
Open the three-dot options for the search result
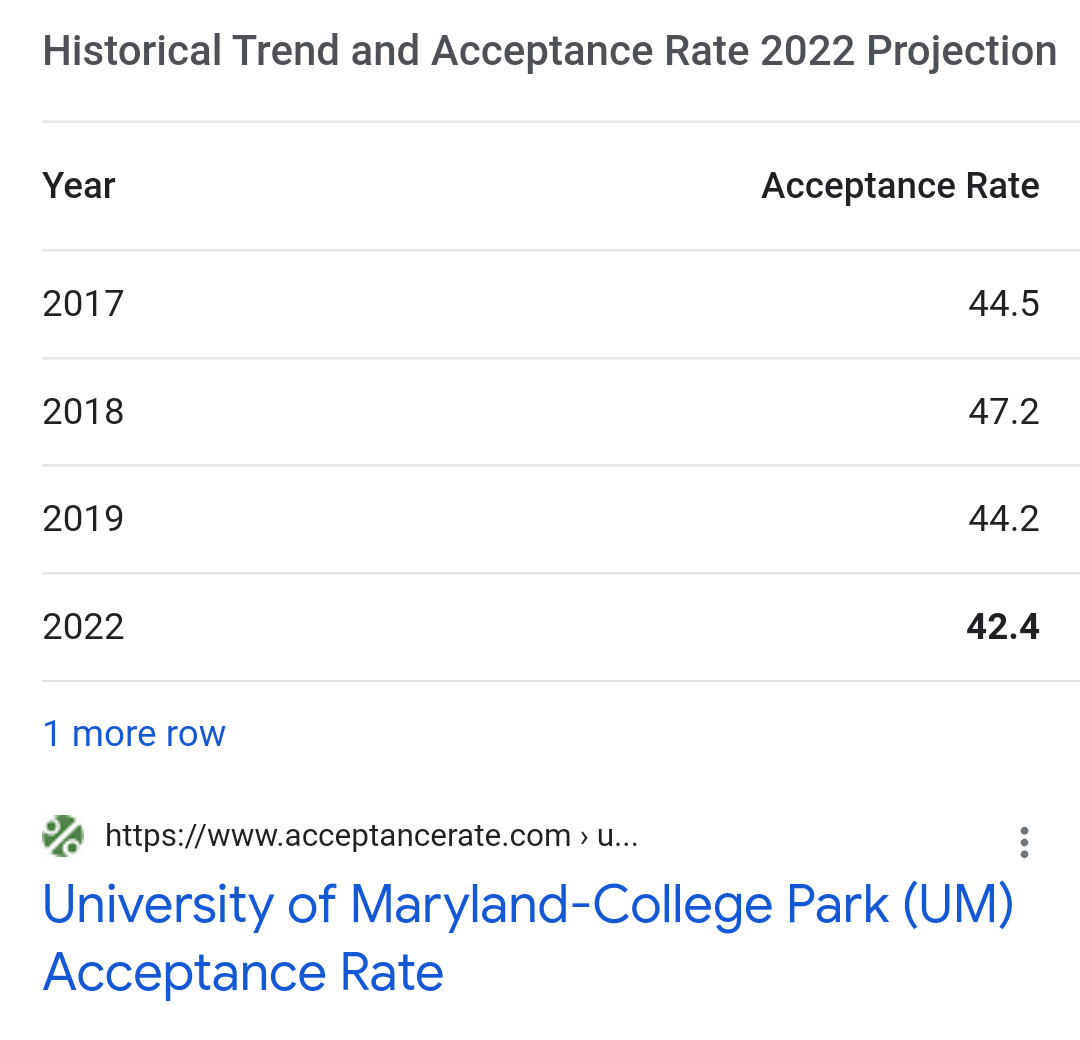point(1023,842)
